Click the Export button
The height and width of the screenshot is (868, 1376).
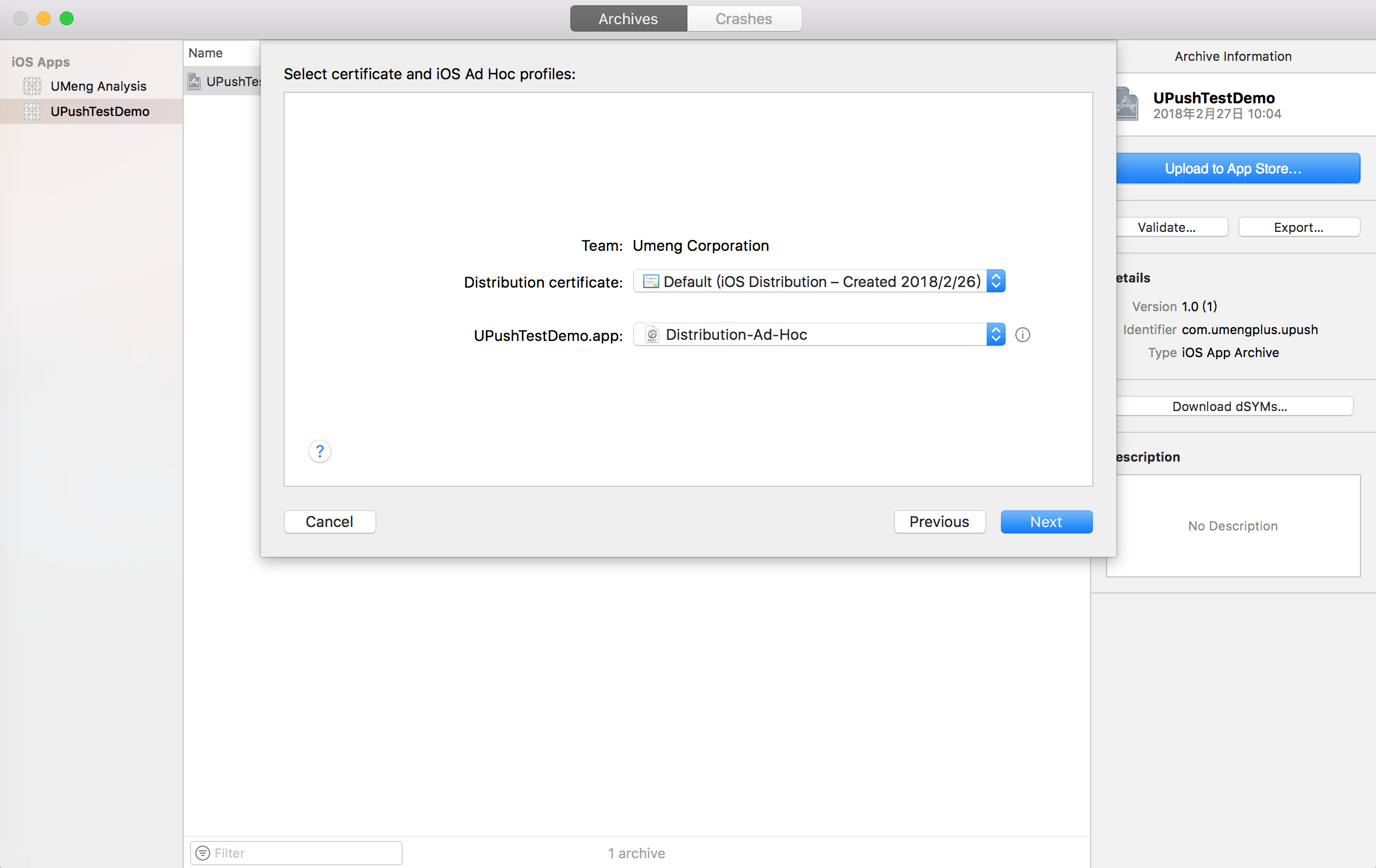coord(1299,227)
